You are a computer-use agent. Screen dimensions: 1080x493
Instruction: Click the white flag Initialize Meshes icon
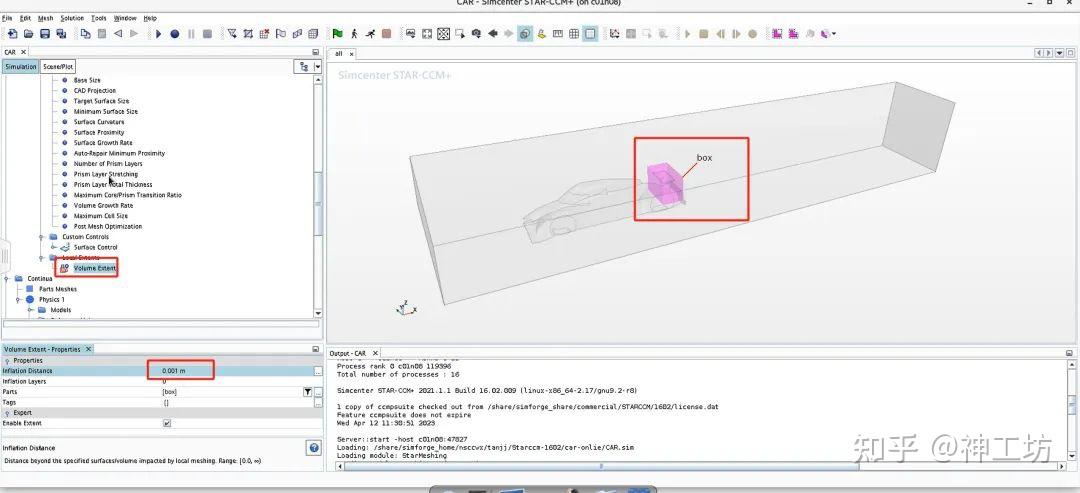[280, 34]
